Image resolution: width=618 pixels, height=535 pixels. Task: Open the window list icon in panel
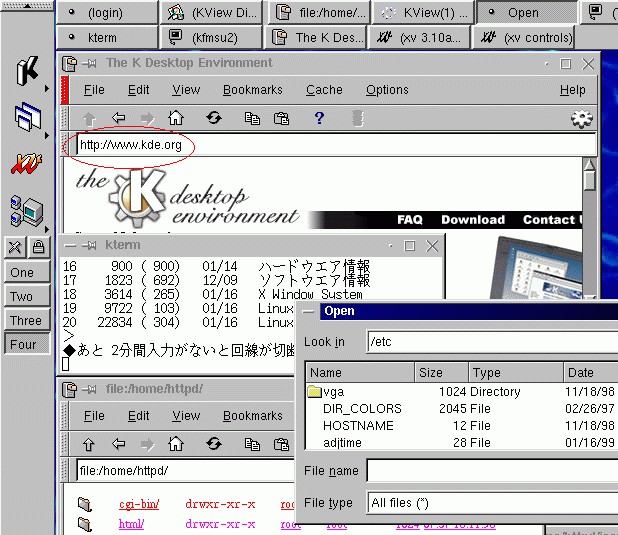27,117
